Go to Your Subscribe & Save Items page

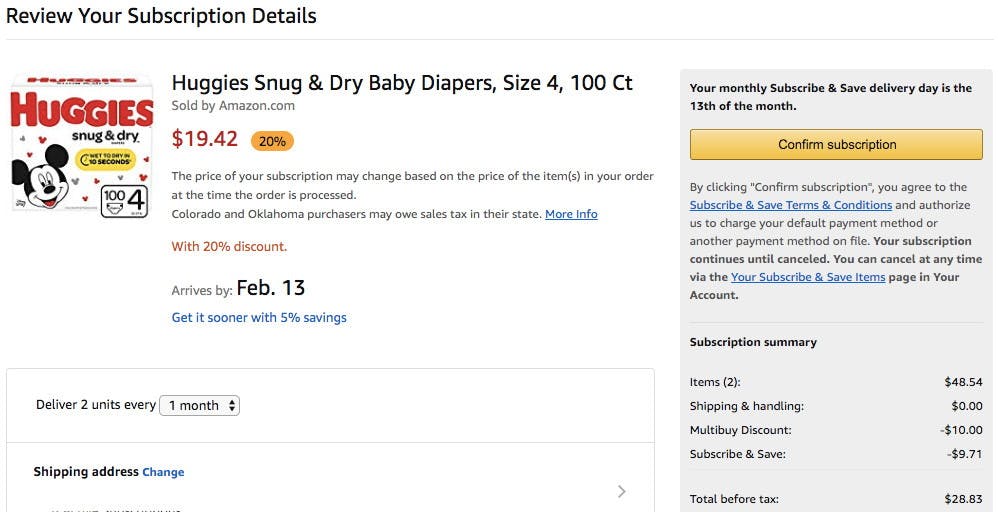(808, 277)
